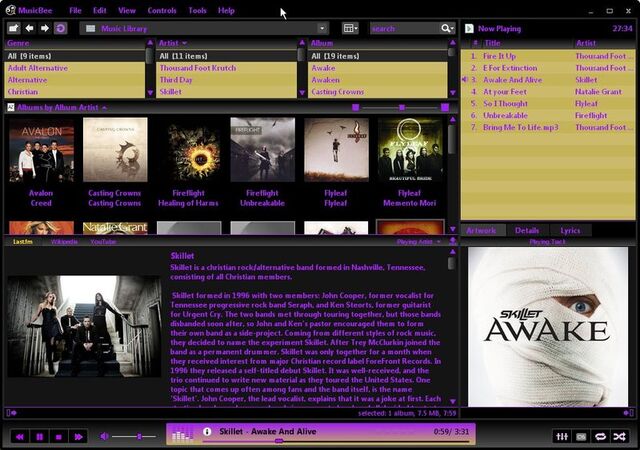The height and width of the screenshot is (450, 640).
Task: Switch to the Lyrics tab
Action: (570, 230)
